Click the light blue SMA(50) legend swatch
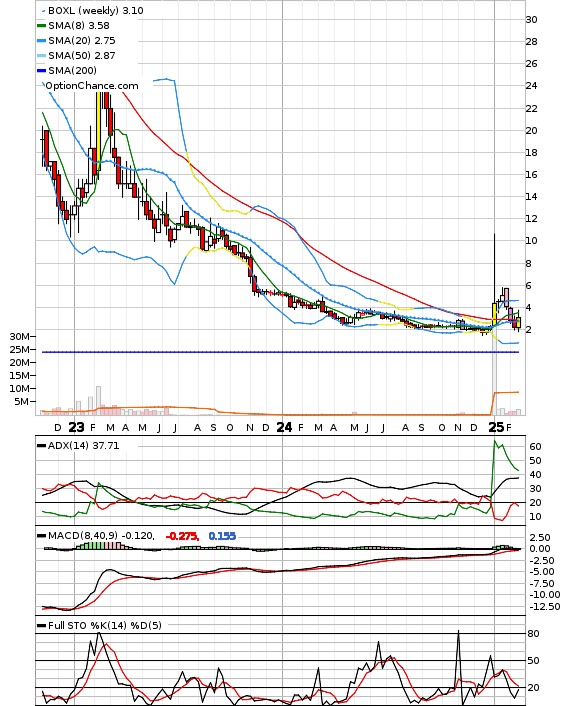This screenshot has height=706, width=566. point(41,56)
